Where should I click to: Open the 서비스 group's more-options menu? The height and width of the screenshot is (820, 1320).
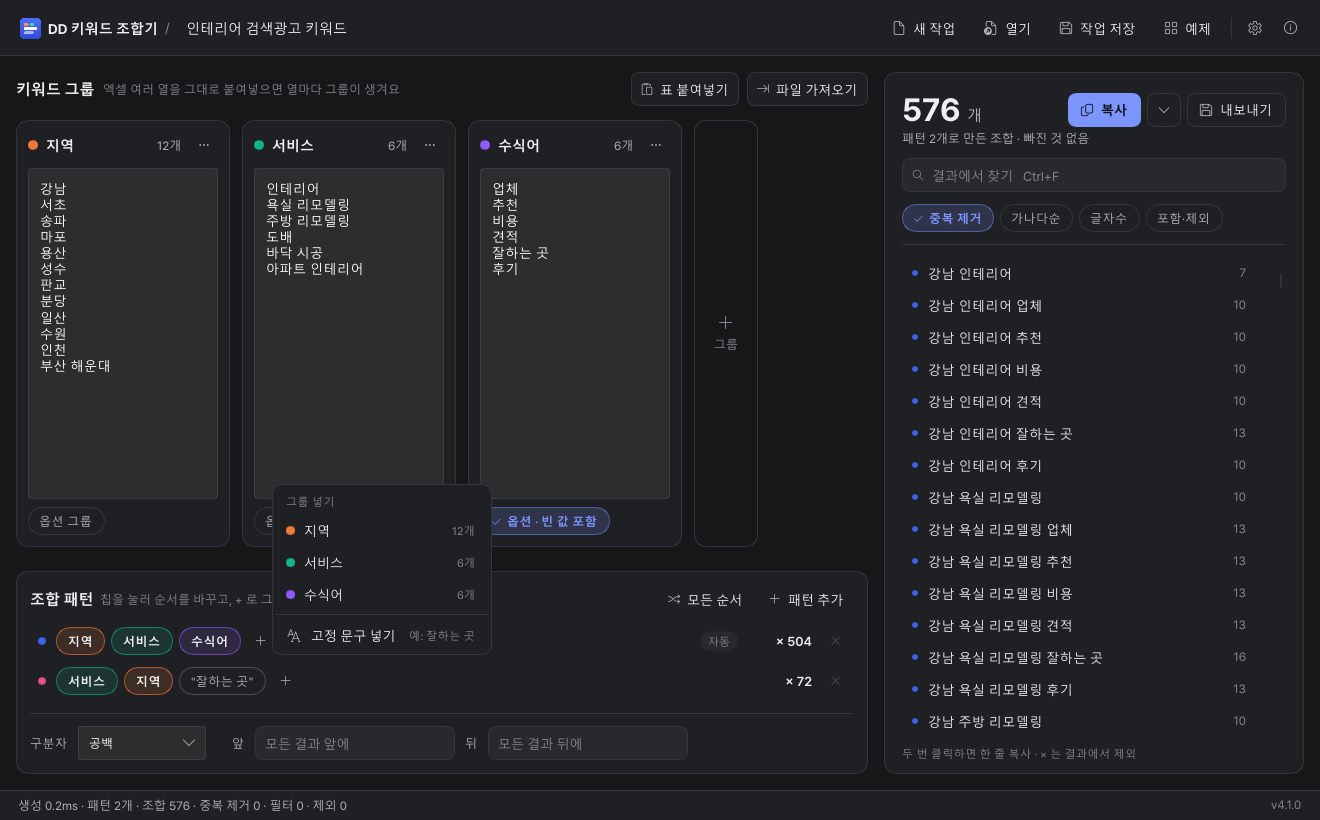[x=430, y=145]
